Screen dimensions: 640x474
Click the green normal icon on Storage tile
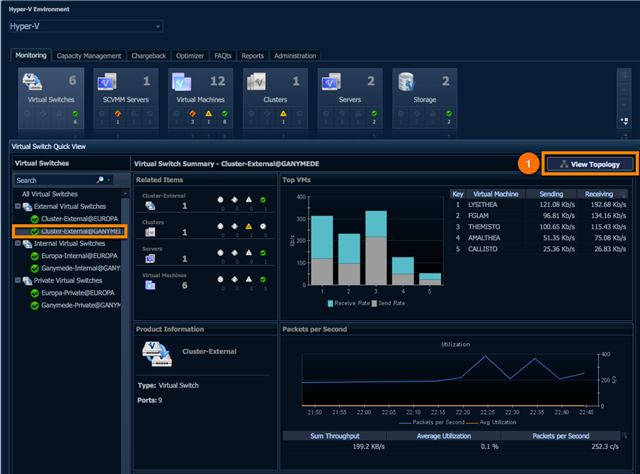pyautogui.click(x=449, y=113)
